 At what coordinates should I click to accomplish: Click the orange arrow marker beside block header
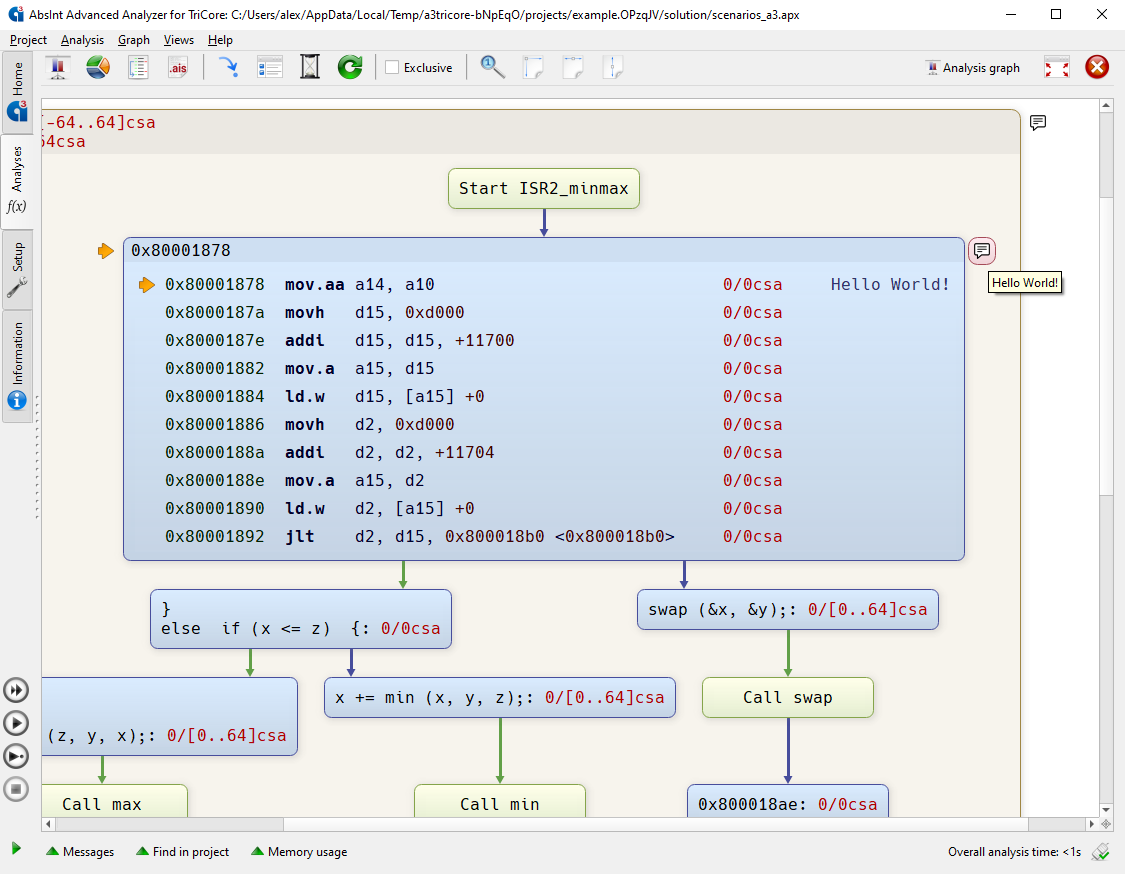105,250
